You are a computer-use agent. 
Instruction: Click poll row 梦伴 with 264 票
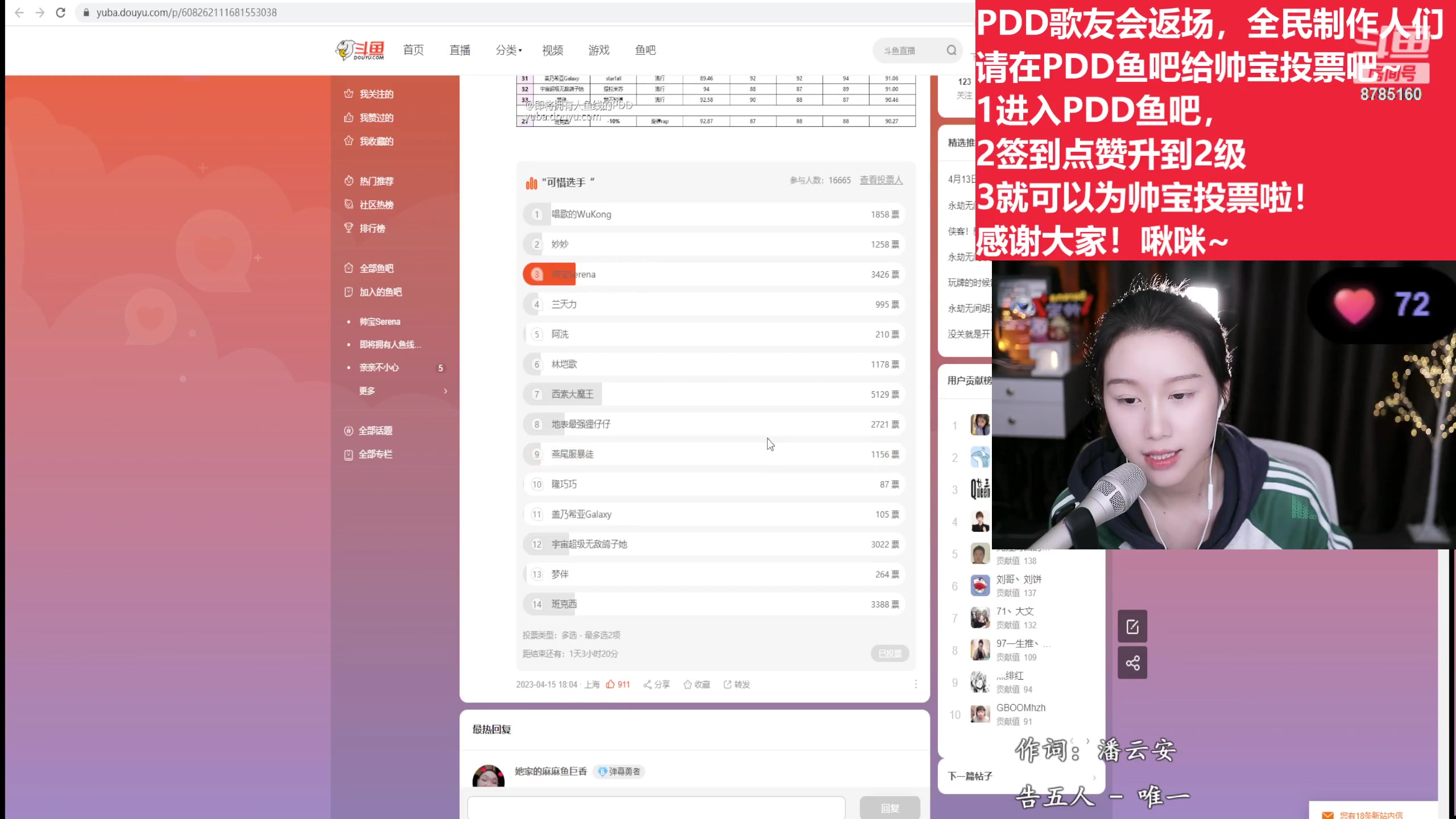click(x=713, y=574)
